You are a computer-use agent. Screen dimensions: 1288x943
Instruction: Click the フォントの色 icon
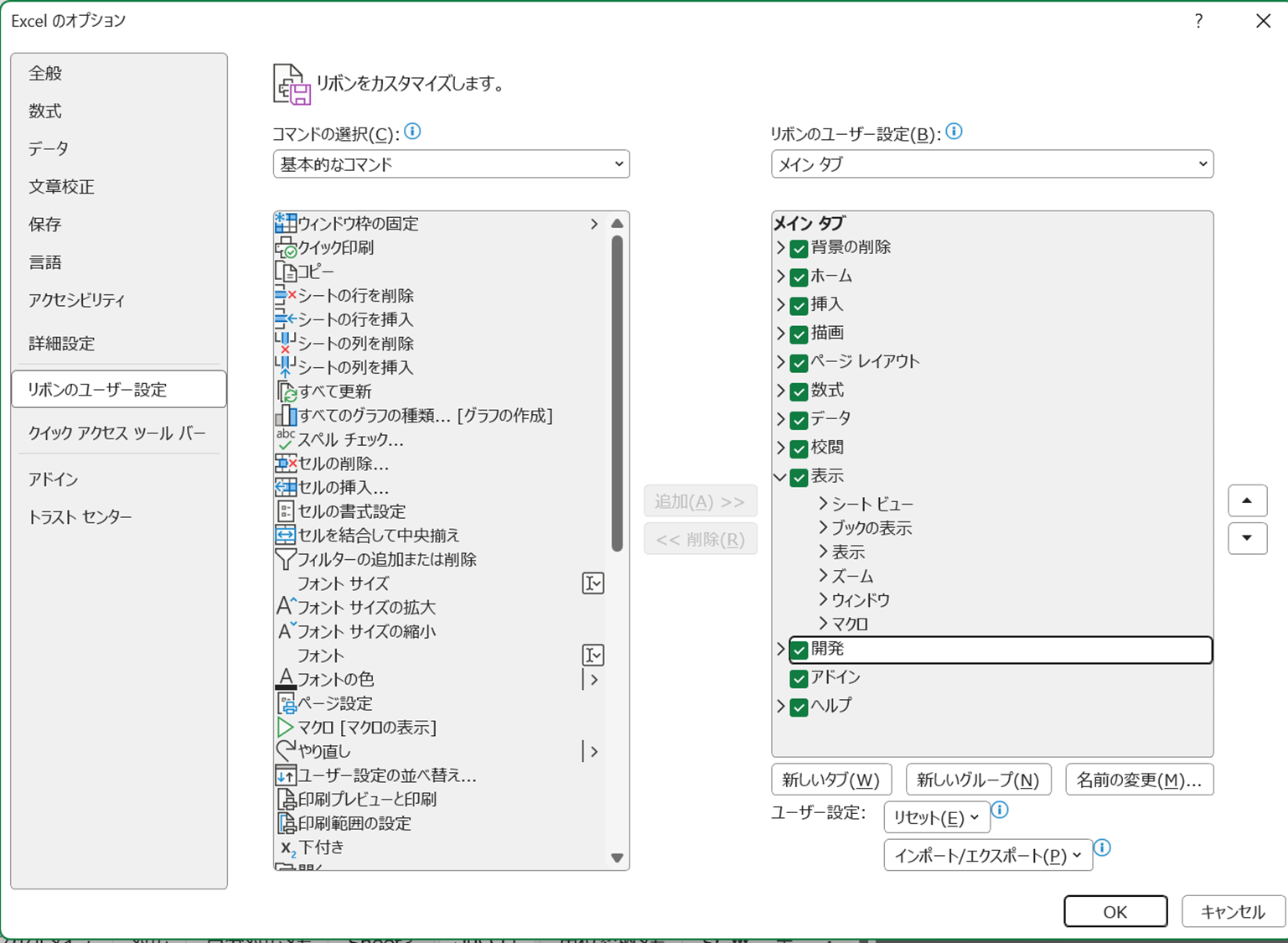click(286, 680)
